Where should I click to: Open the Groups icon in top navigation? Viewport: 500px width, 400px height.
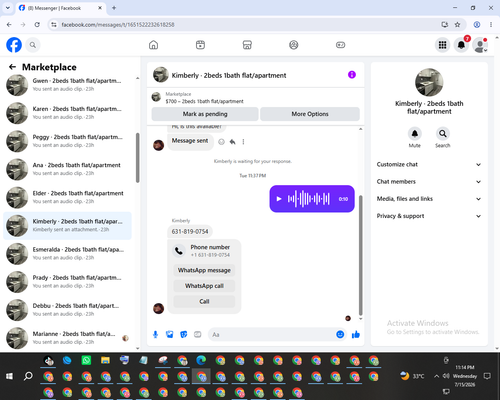tap(294, 45)
